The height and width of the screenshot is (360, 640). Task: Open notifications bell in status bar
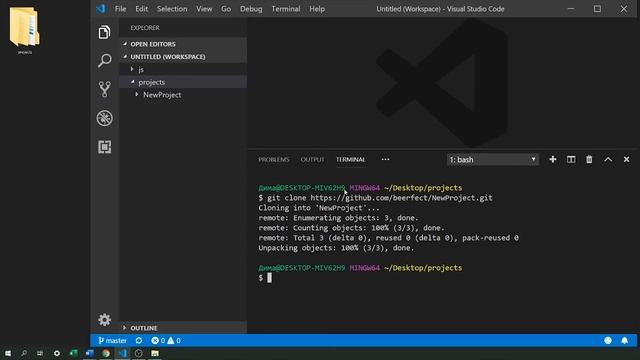(x=624, y=340)
